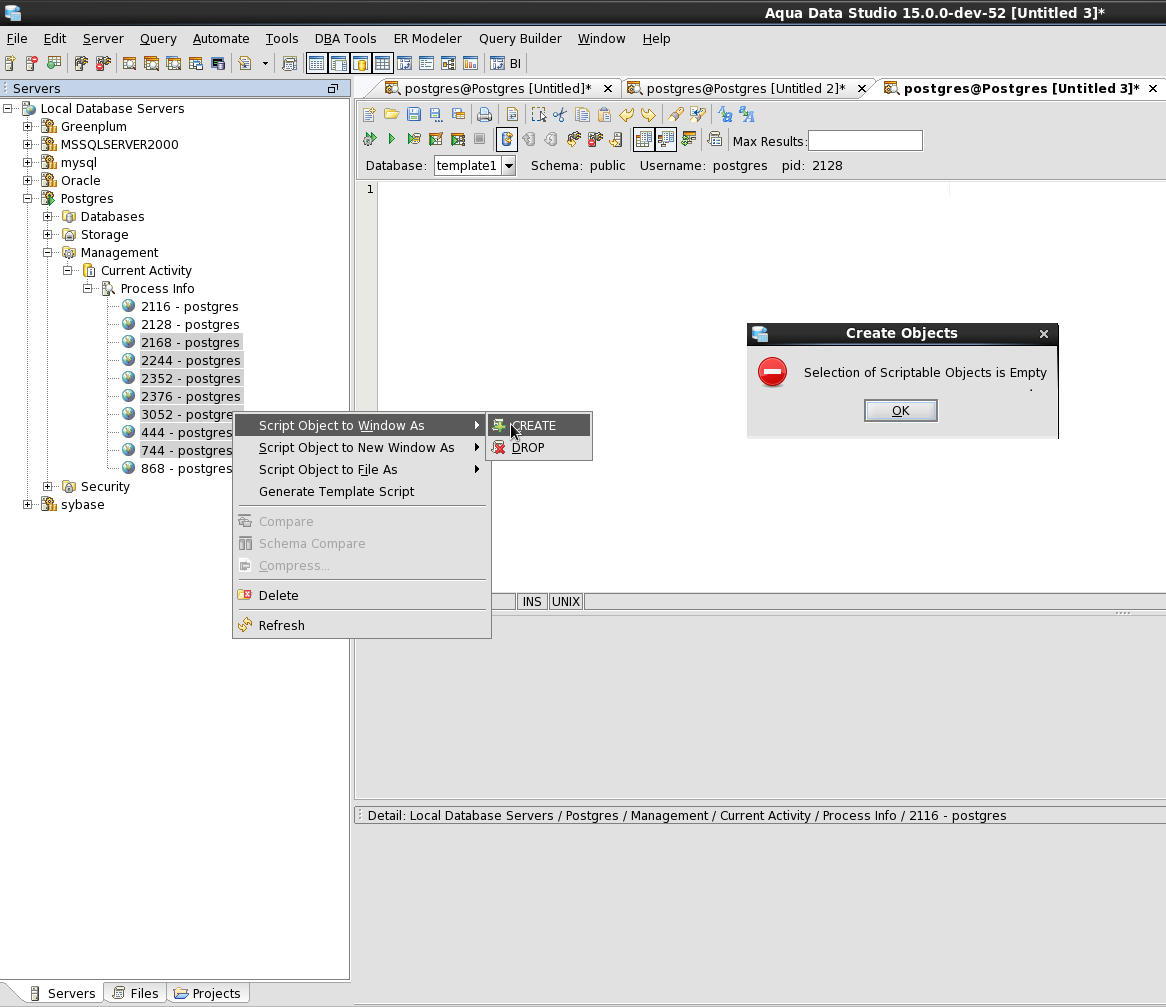Open the DBA Tools menu
This screenshot has height=1007, width=1166.
345,39
